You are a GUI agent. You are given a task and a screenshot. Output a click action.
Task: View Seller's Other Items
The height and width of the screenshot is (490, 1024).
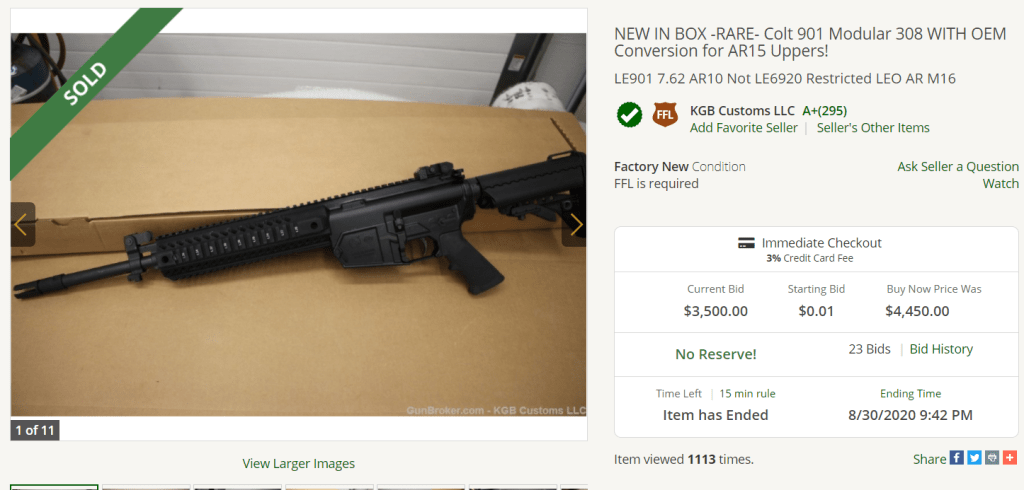coord(872,128)
